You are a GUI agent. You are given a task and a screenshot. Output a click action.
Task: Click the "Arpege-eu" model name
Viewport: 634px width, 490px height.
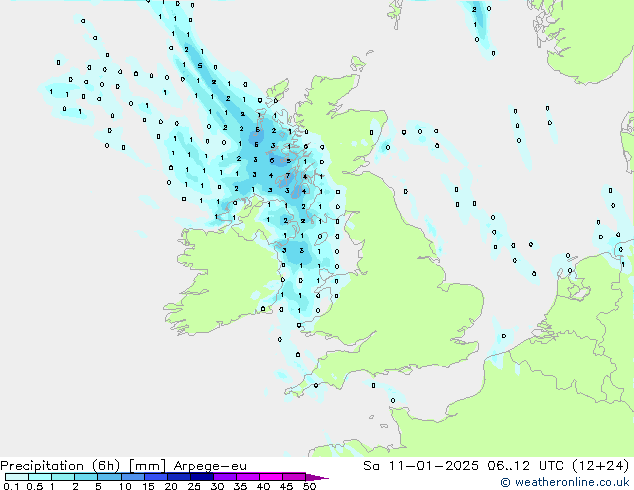(x=210, y=466)
